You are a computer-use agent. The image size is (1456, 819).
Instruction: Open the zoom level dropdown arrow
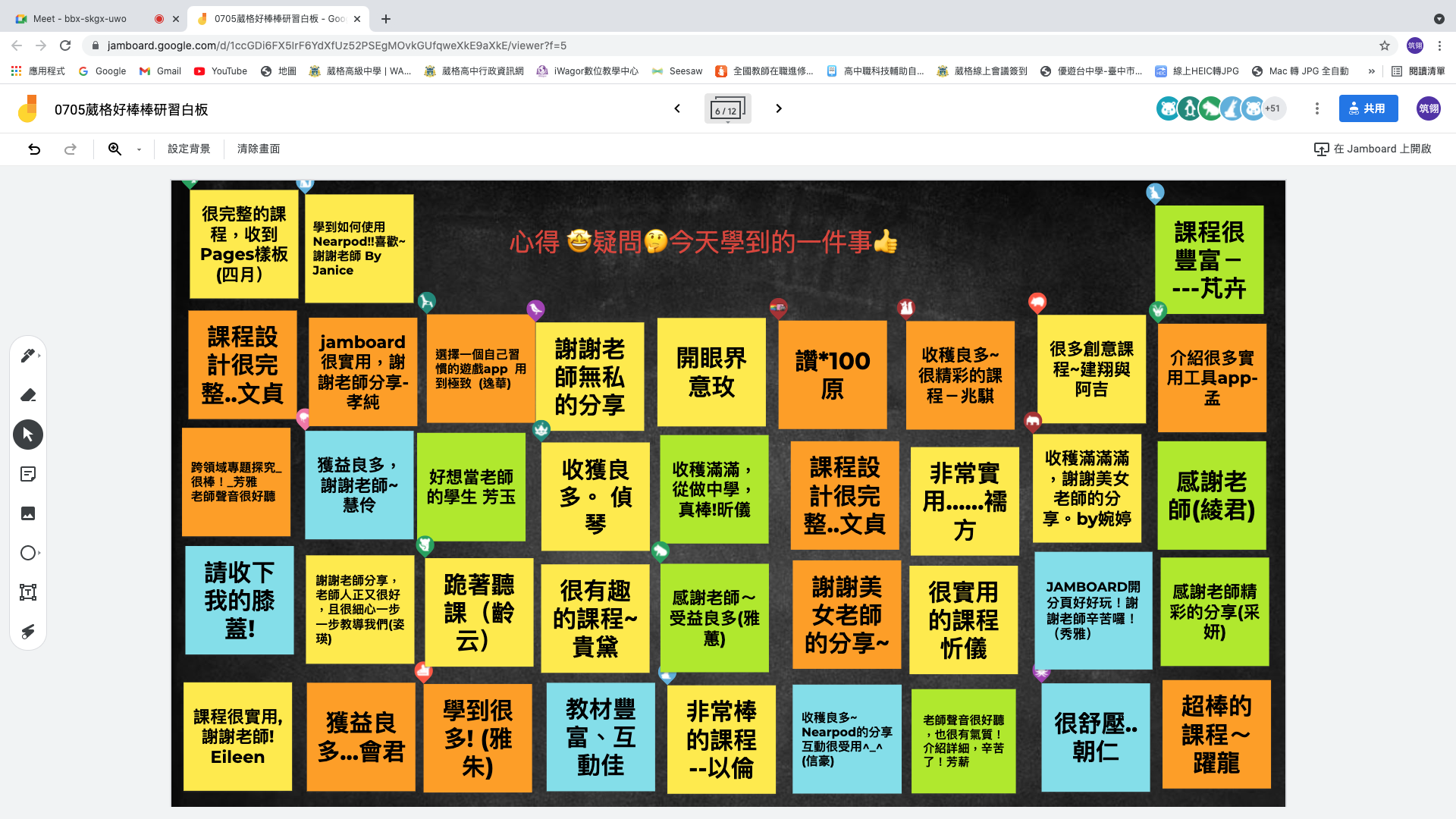point(139,149)
